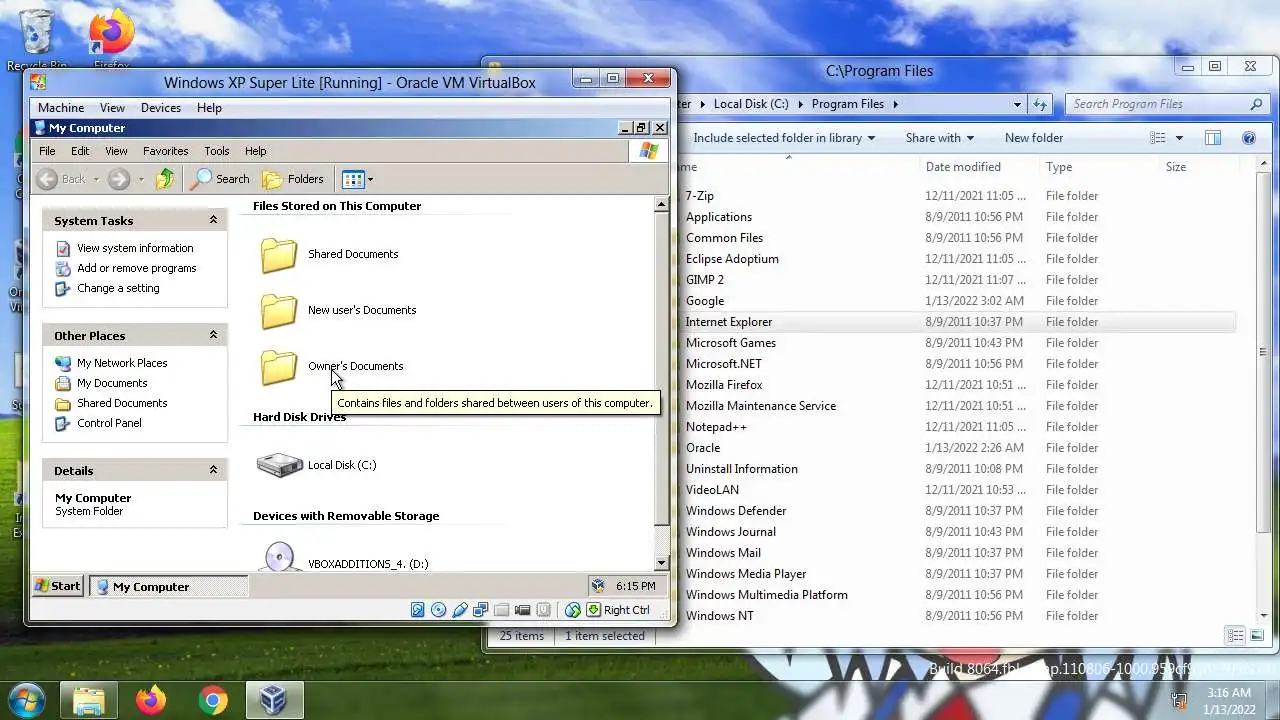1280x720 pixels.
Task: Open the VirtualBox Devices menu
Action: tap(161, 108)
